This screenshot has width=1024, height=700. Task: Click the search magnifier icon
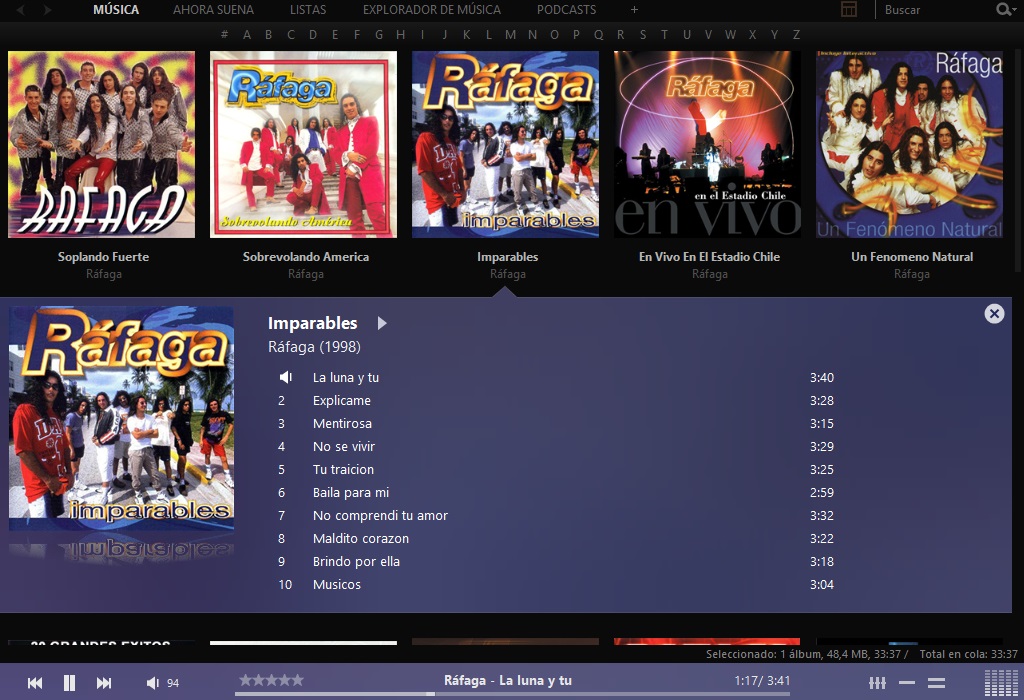coord(1002,10)
